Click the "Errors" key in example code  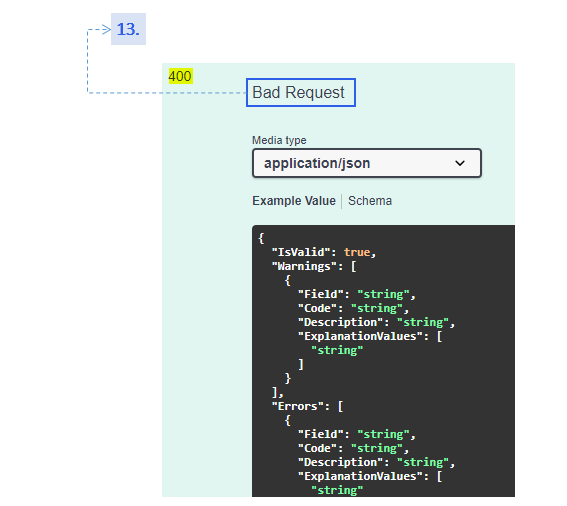(x=297, y=406)
